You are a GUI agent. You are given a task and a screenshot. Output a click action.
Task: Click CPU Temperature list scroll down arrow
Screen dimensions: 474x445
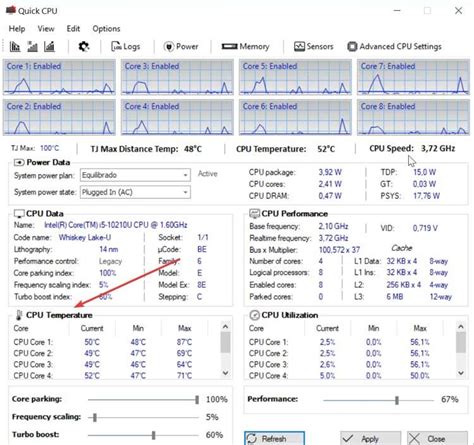(225, 373)
